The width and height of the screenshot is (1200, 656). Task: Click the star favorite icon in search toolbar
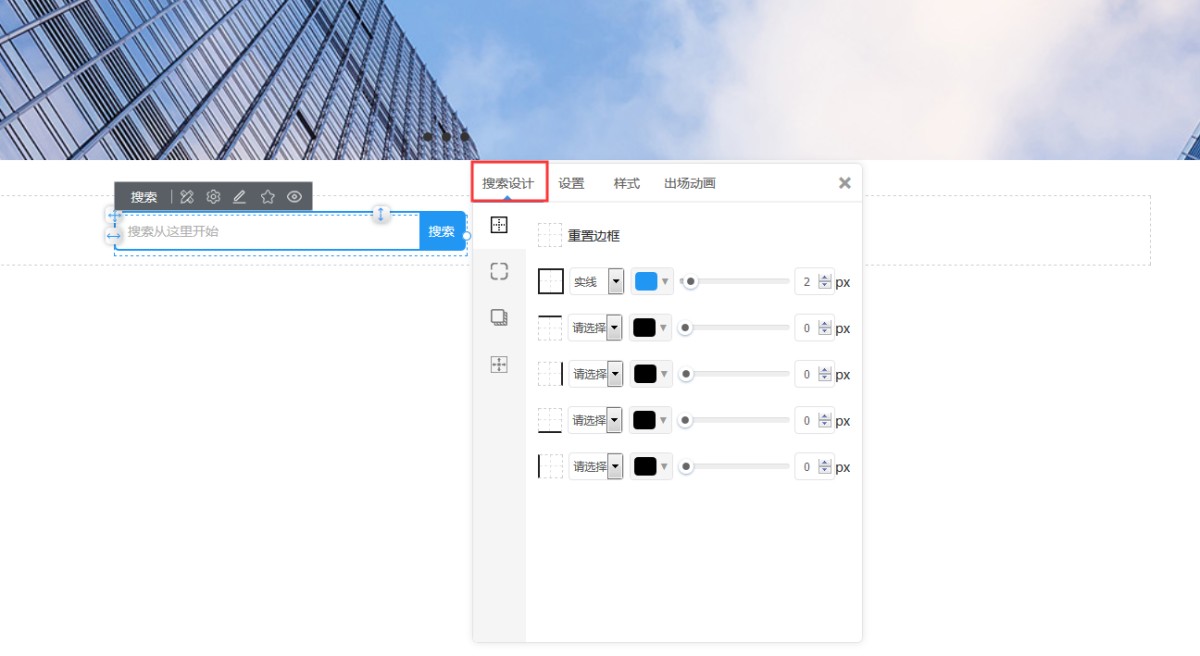tap(267, 197)
